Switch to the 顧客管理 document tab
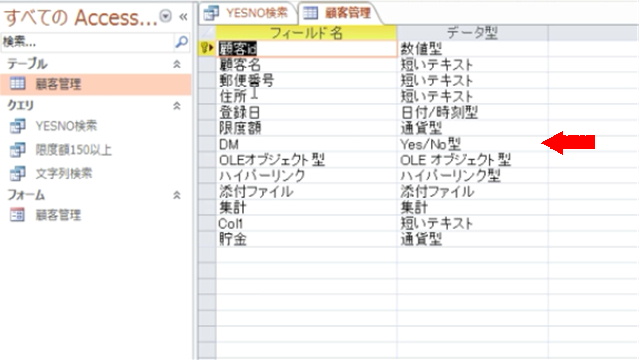 (x=340, y=13)
